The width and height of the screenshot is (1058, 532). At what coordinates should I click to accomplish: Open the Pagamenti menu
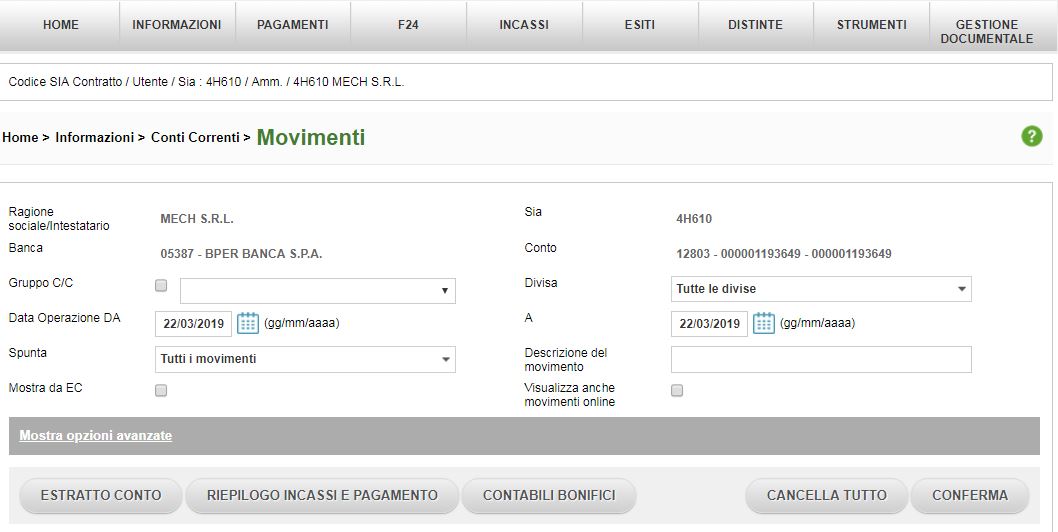coord(292,25)
